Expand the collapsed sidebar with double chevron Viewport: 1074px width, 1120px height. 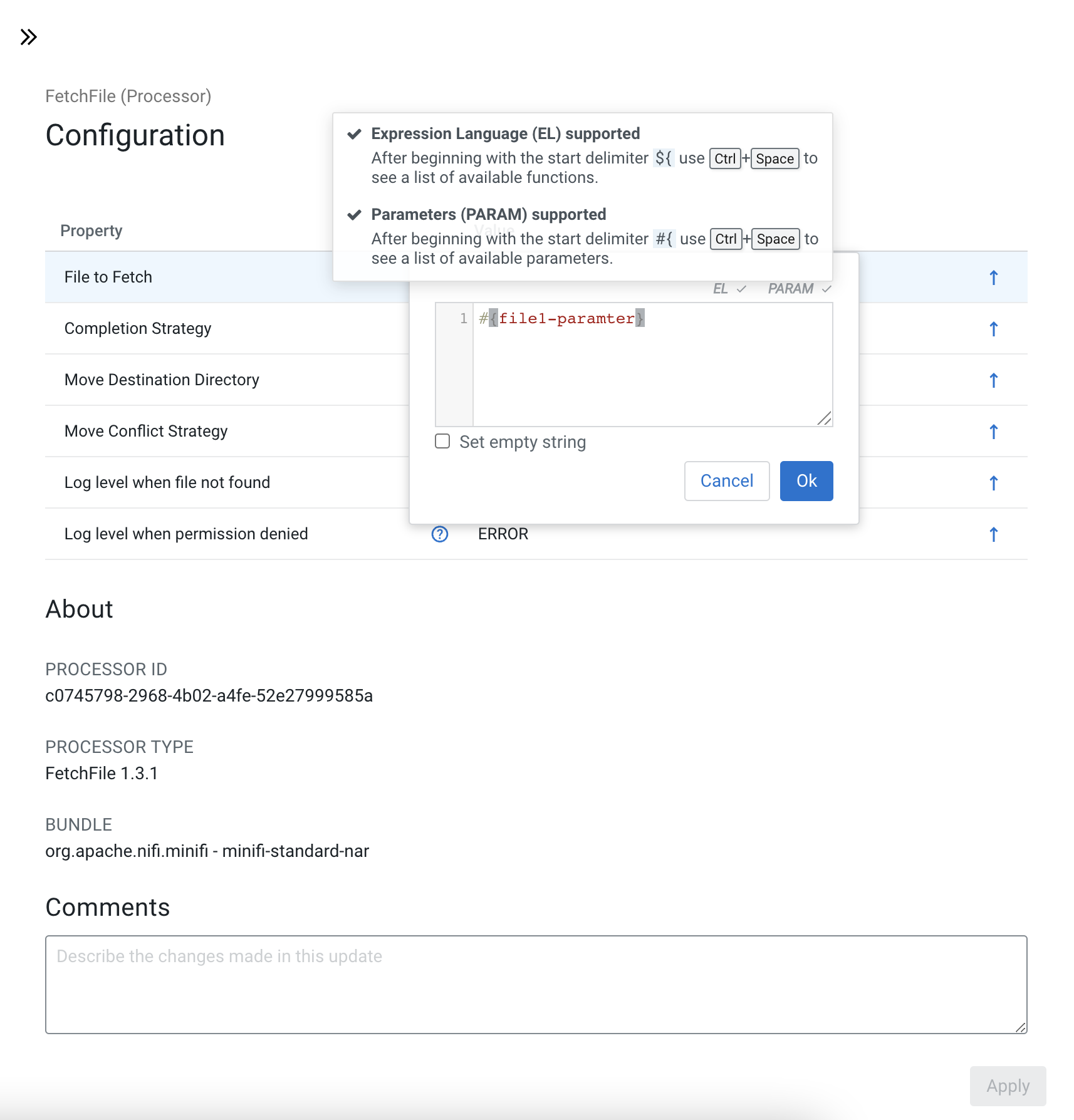(x=28, y=37)
